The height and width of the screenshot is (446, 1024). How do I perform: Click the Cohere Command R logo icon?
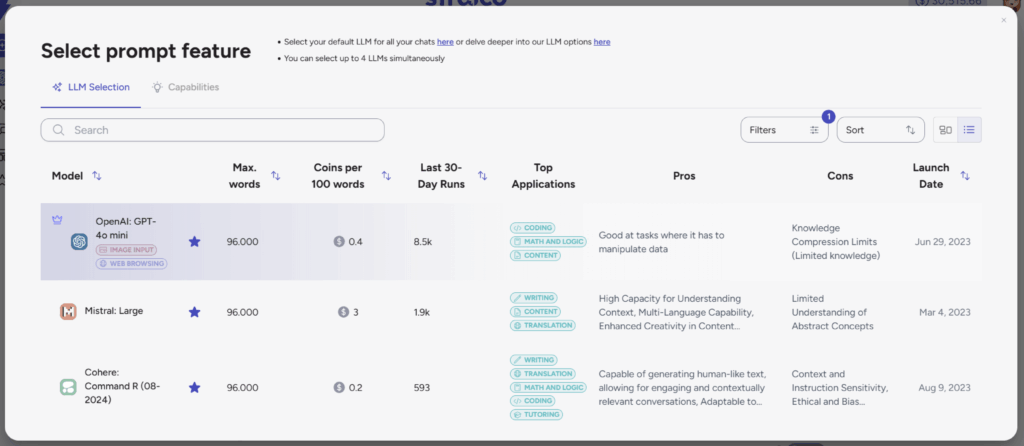coord(68,387)
